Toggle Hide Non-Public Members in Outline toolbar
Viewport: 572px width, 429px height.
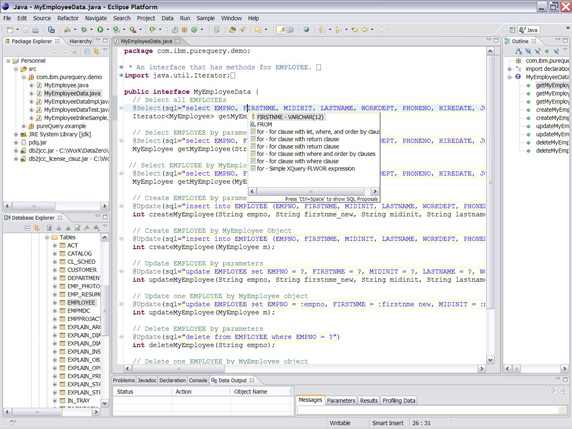click(546, 51)
